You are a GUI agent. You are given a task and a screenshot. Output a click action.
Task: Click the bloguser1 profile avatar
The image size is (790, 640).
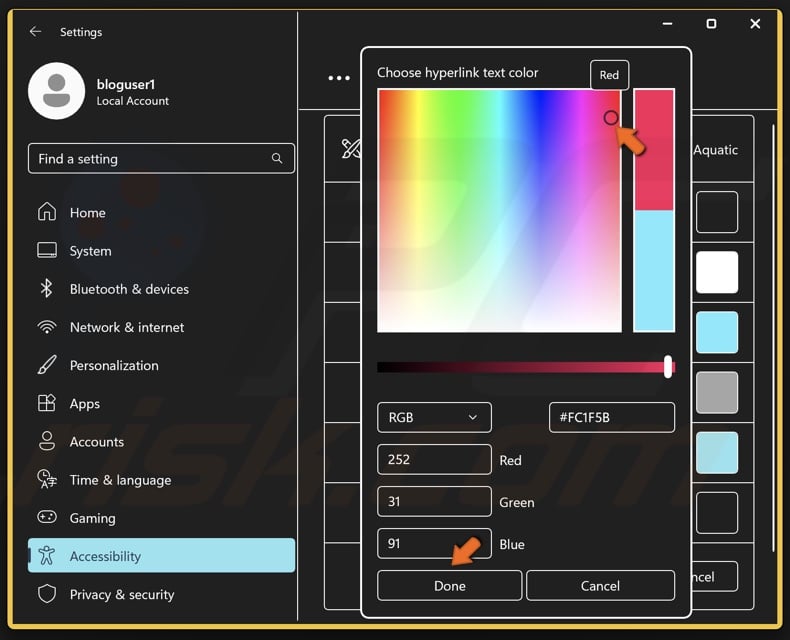coord(56,91)
